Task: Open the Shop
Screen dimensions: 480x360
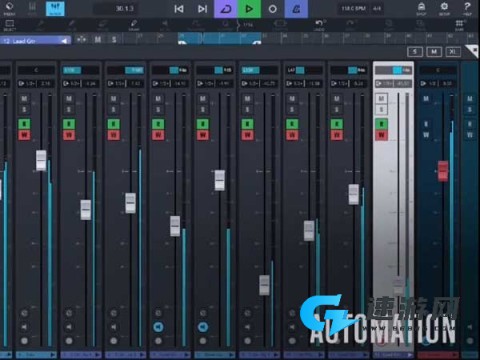Action: click(421, 9)
